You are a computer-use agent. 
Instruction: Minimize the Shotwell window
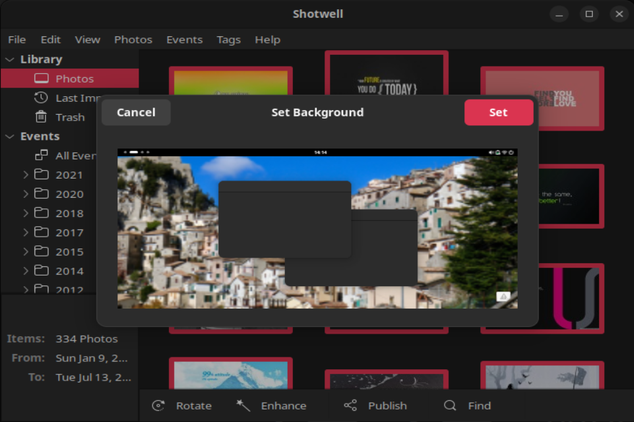[559, 14]
